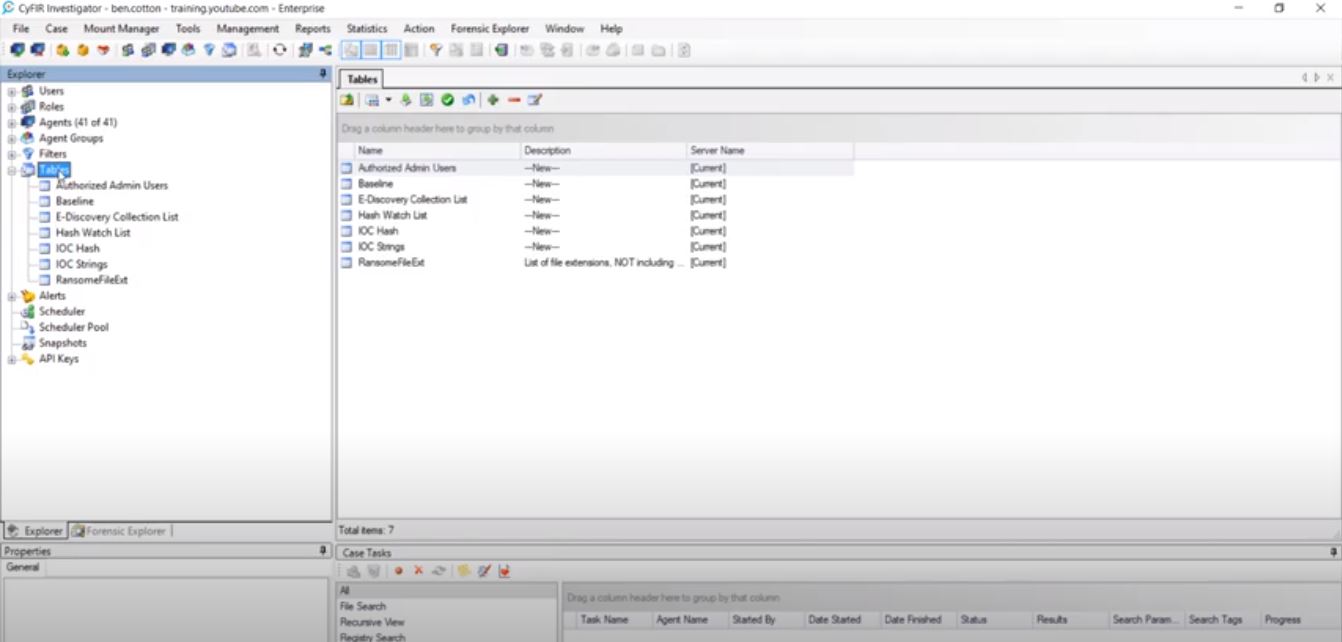Select the E-Discovery Collection List grid row
This screenshot has height=642, width=1342.
tap(596, 200)
